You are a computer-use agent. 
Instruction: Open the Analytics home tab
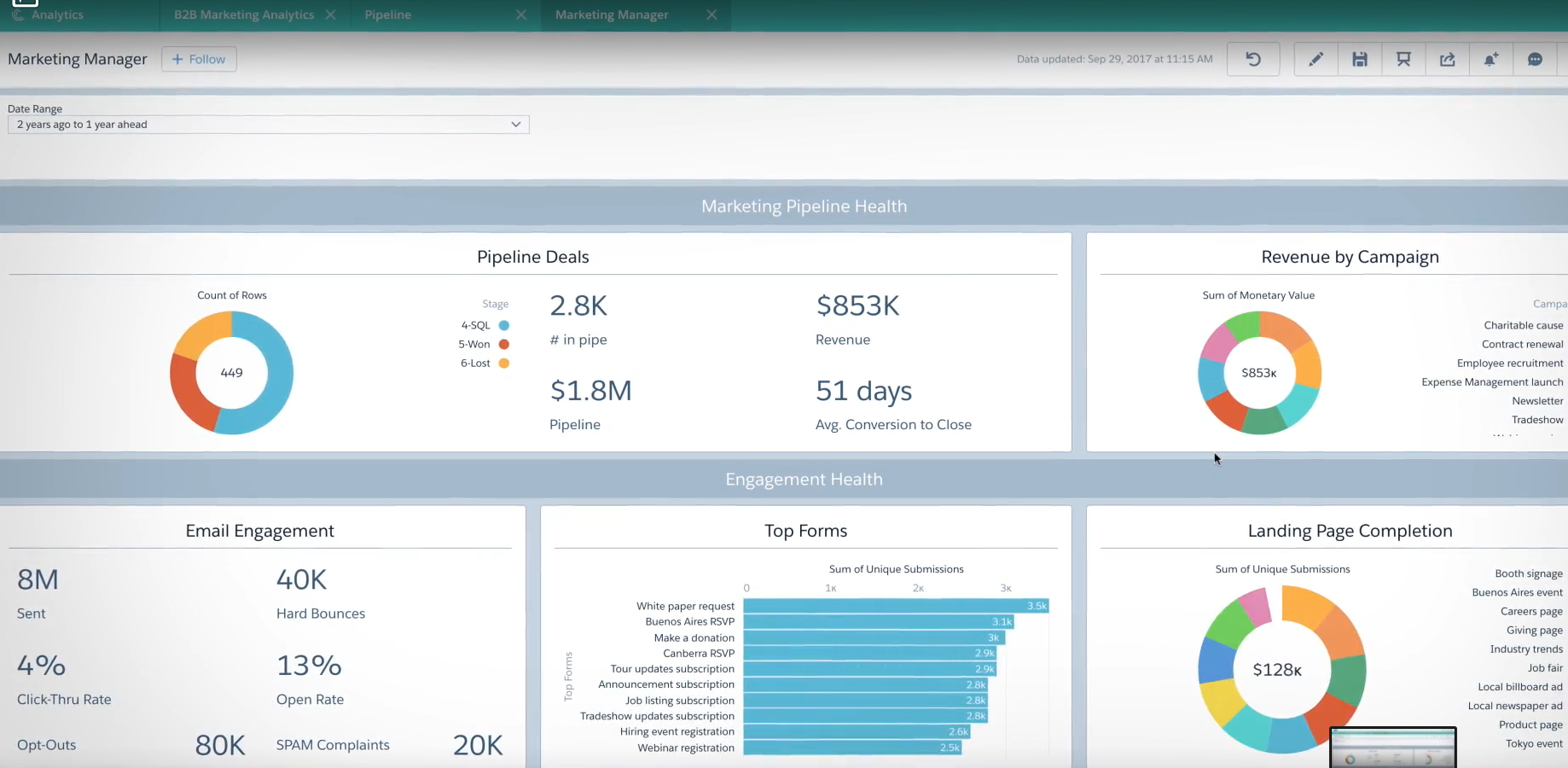[57, 15]
